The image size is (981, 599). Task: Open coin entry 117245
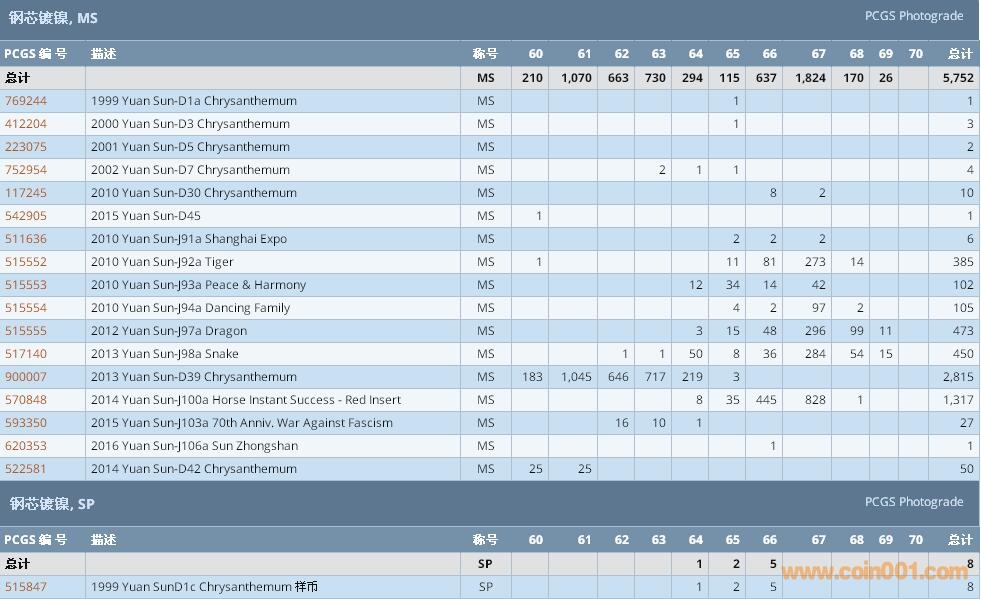[x=26, y=193]
